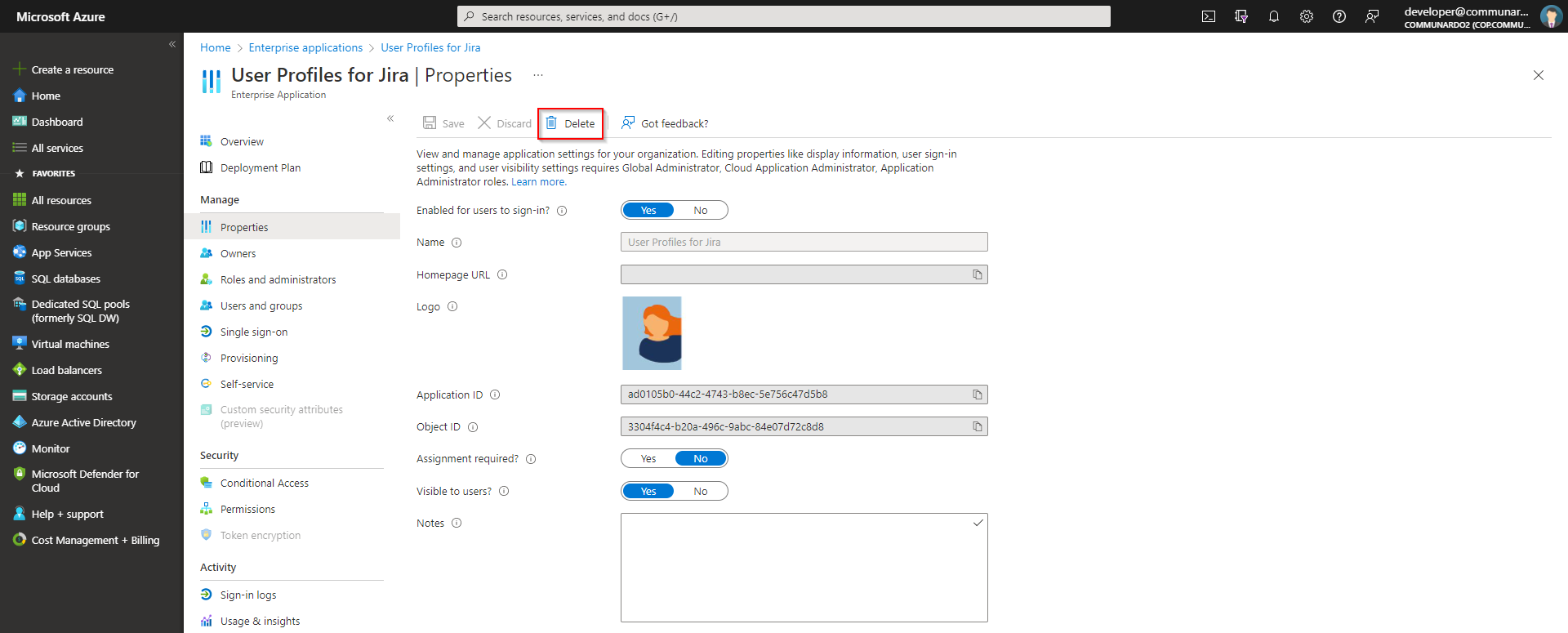Open the notifications bell
Image resolution: width=1568 pixels, height=633 pixels.
click(1274, 16)
